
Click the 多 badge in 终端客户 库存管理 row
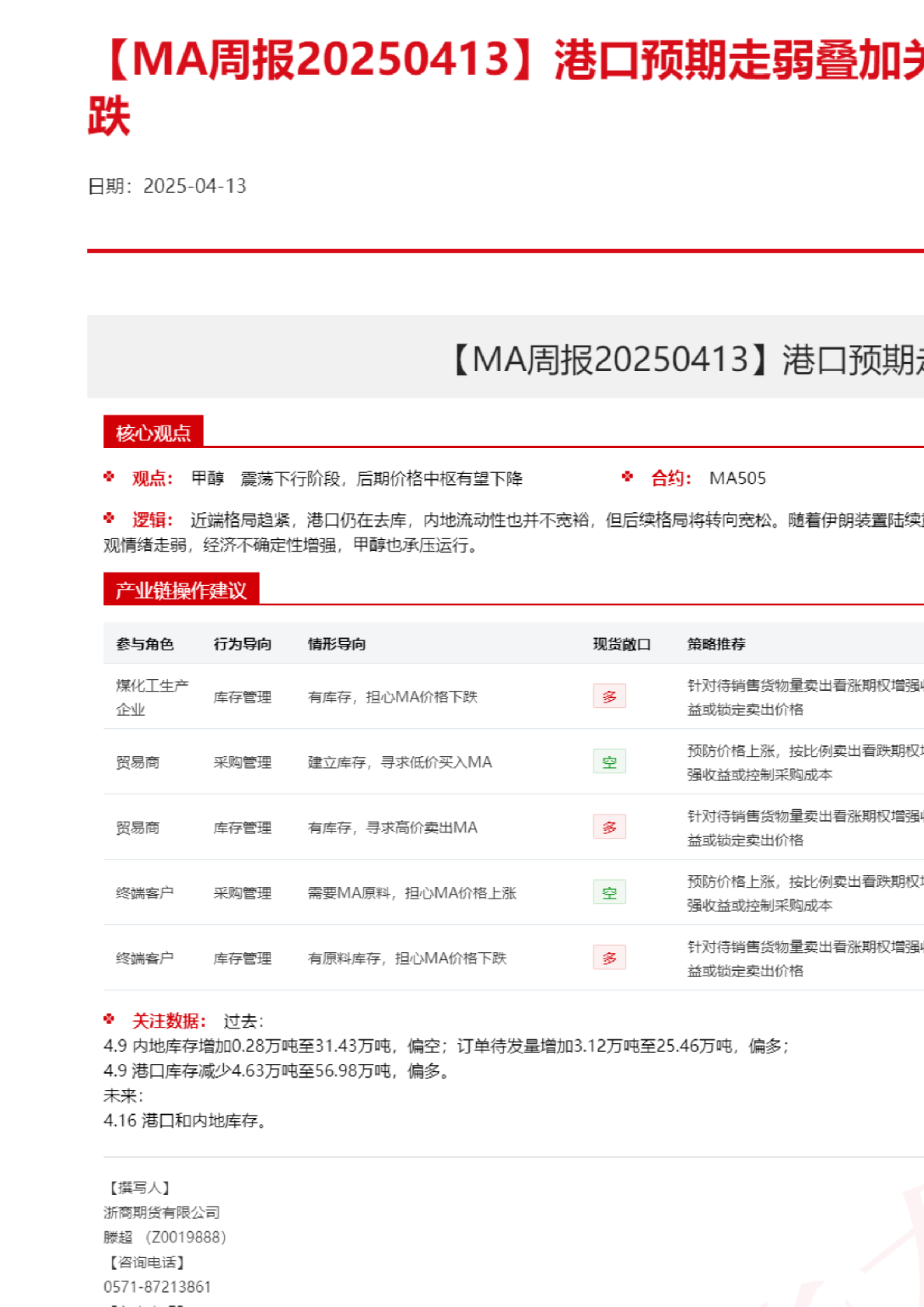click(609, 958)
